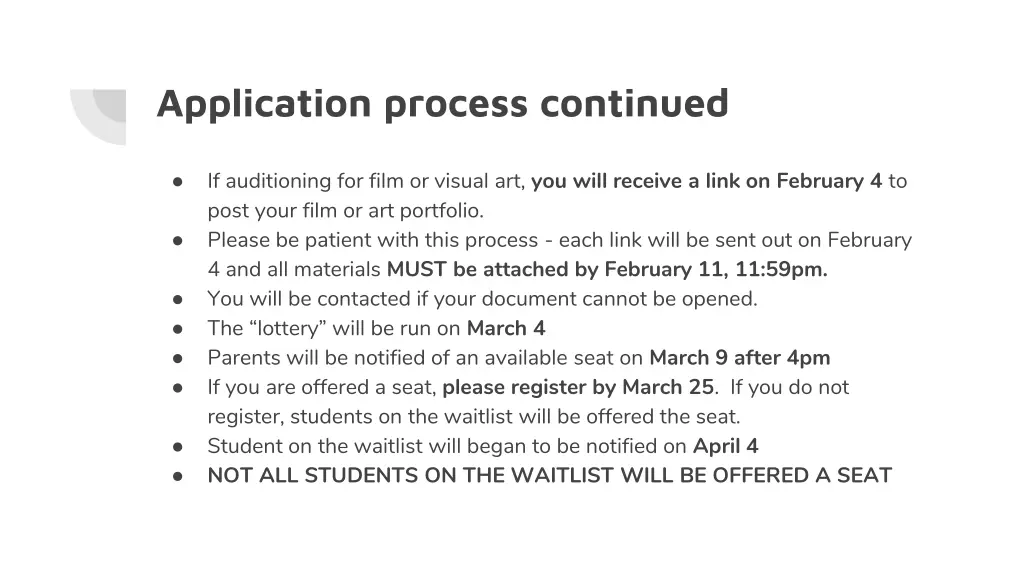Click the "NOT ALL STUDENTS ON THE WAITLIST" line
Screen dimensions: 1024x576
click(549, 476)
